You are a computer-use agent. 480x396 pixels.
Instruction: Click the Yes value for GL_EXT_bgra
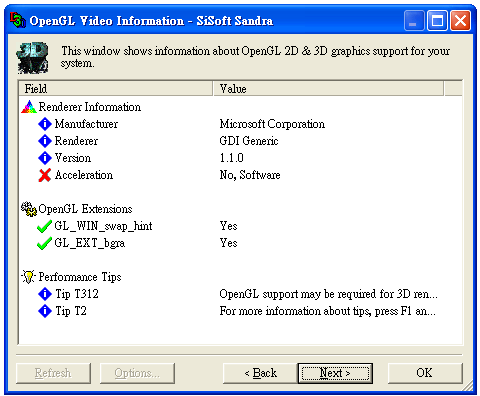[228, 243]
